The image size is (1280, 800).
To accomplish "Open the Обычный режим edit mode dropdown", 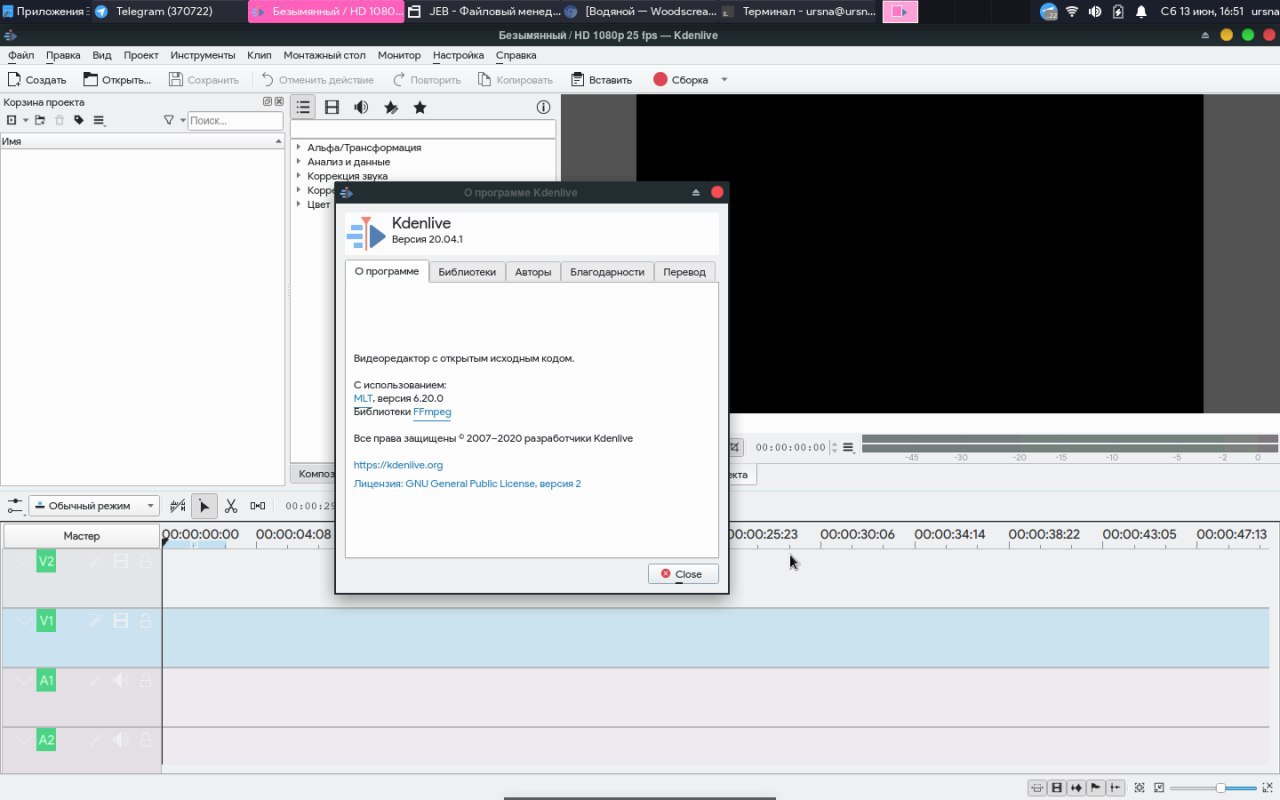I will tap(94, 506).
